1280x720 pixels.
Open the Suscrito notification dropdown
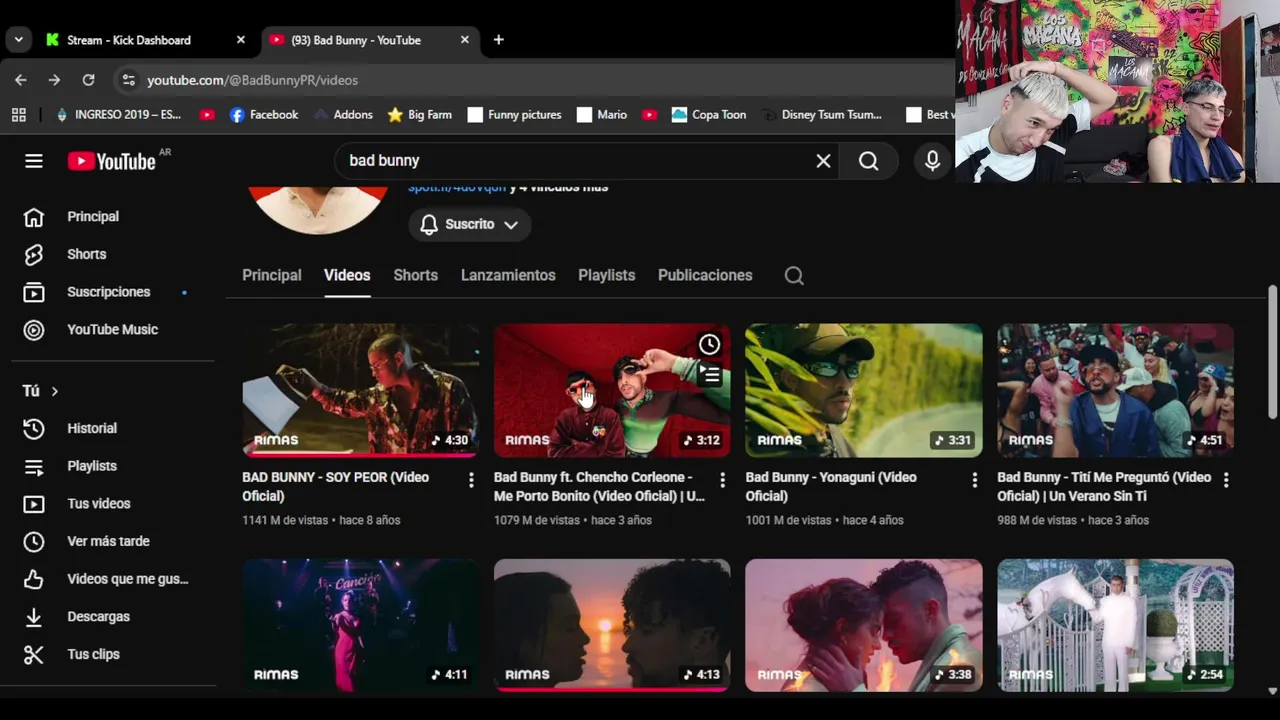pos(469,225)
